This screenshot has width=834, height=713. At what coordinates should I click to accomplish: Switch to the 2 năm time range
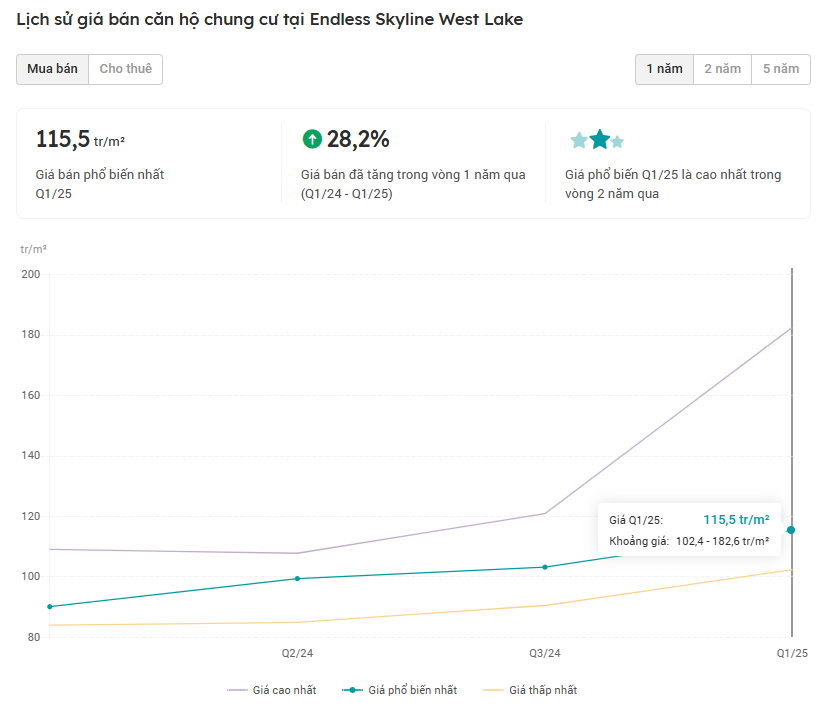[722, 69]
